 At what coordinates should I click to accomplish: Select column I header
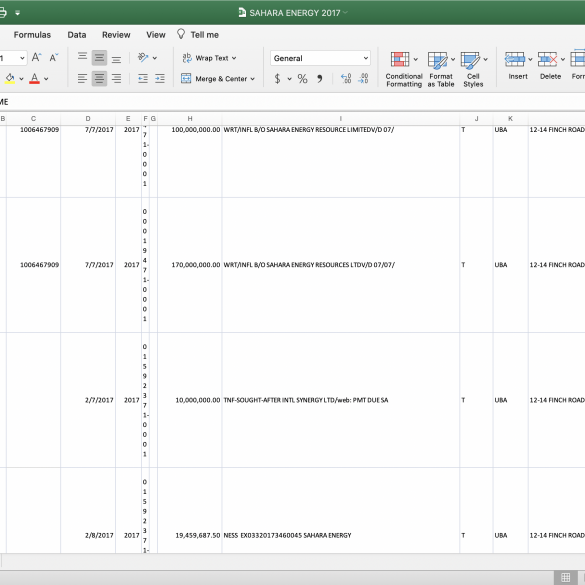coord(341,119)
